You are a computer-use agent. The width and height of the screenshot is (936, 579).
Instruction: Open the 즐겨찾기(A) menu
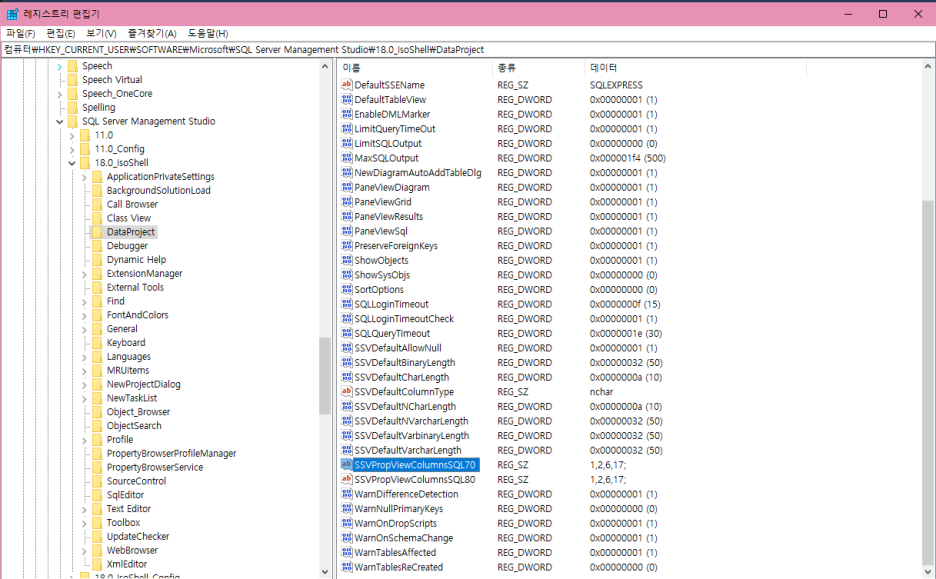tap(152, 33)
